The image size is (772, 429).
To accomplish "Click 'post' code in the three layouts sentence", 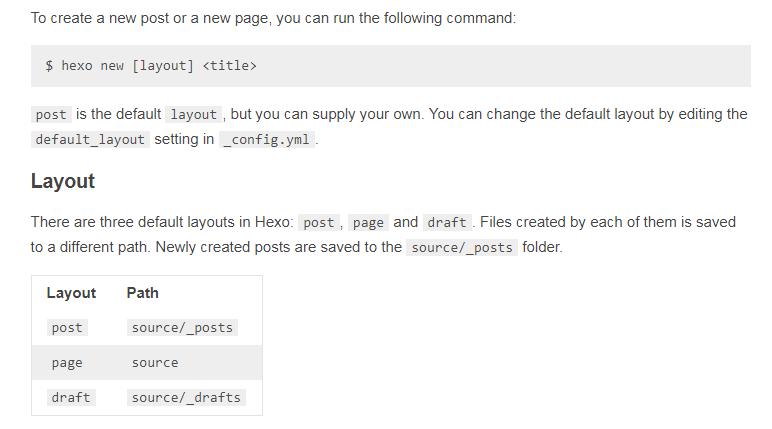I will [x=319, y=223].
